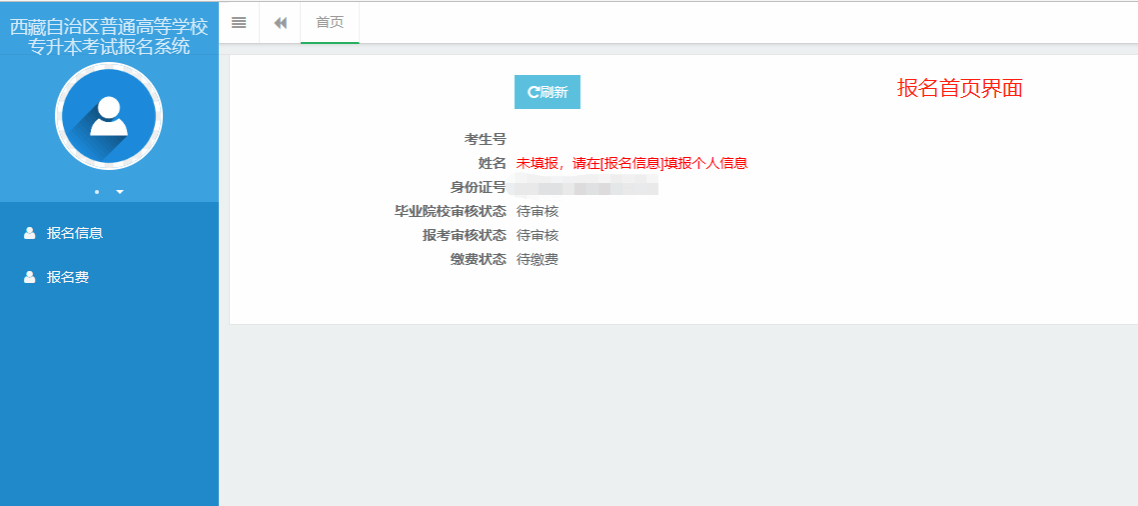This screenshot has height=506, width=1138.
Task: Click the hamburger menu icon in top bar
Action: (x=239, y=22)
